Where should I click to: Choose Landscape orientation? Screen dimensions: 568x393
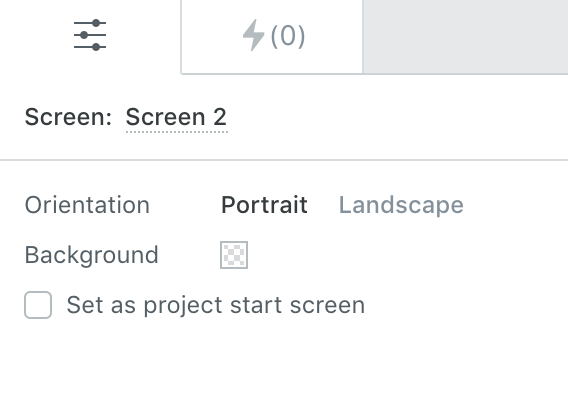[401, 205]
